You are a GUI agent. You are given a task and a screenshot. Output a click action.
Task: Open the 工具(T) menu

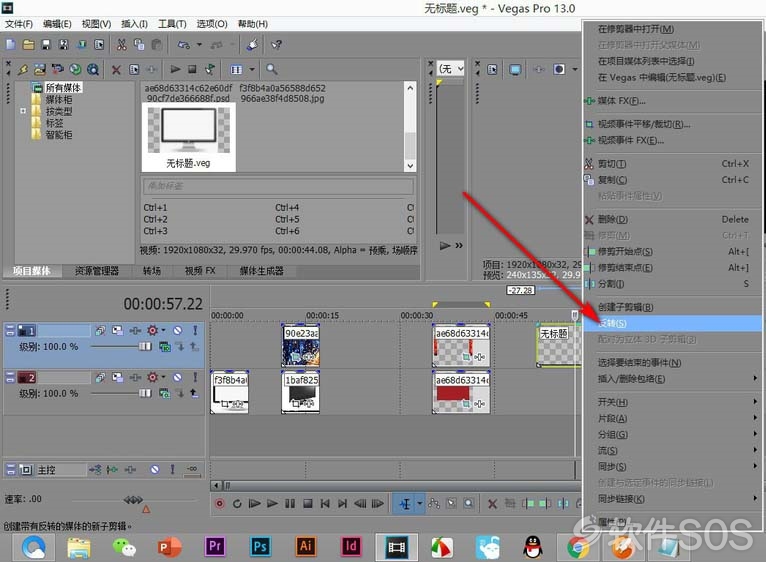pyautogui.click(x=172, y=24)
